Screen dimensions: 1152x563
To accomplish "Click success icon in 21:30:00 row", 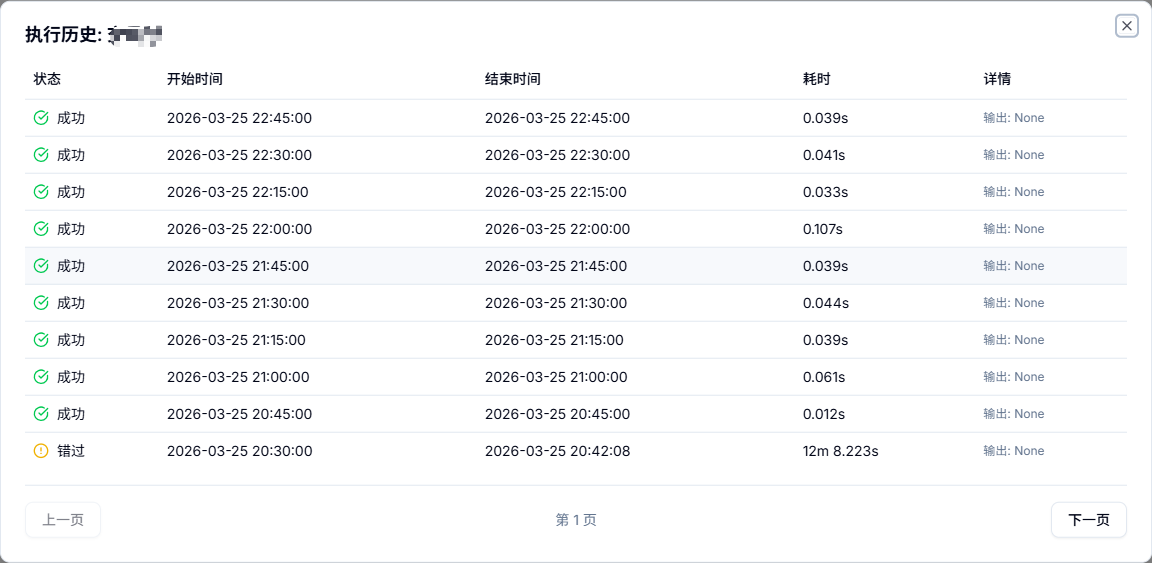I will (41, 303).
